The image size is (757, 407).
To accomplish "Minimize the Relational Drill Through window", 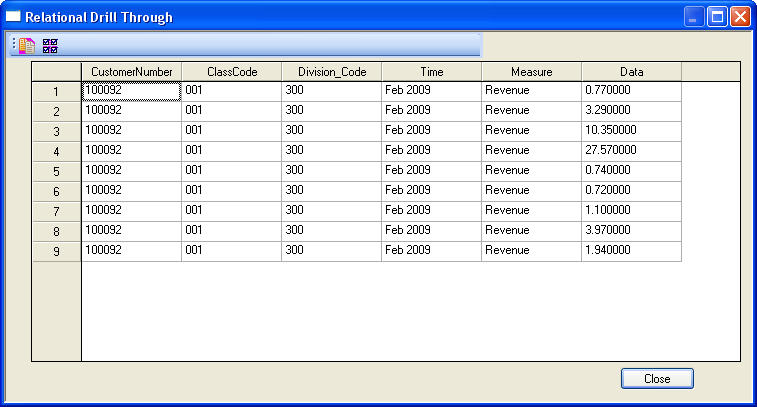I will click(694, 17).
